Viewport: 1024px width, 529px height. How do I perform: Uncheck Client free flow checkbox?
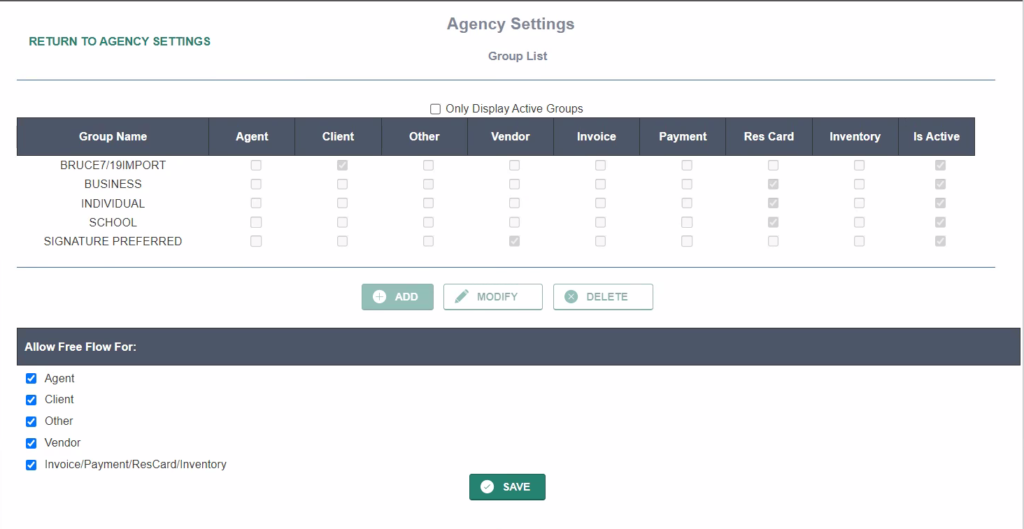[31, 400]
